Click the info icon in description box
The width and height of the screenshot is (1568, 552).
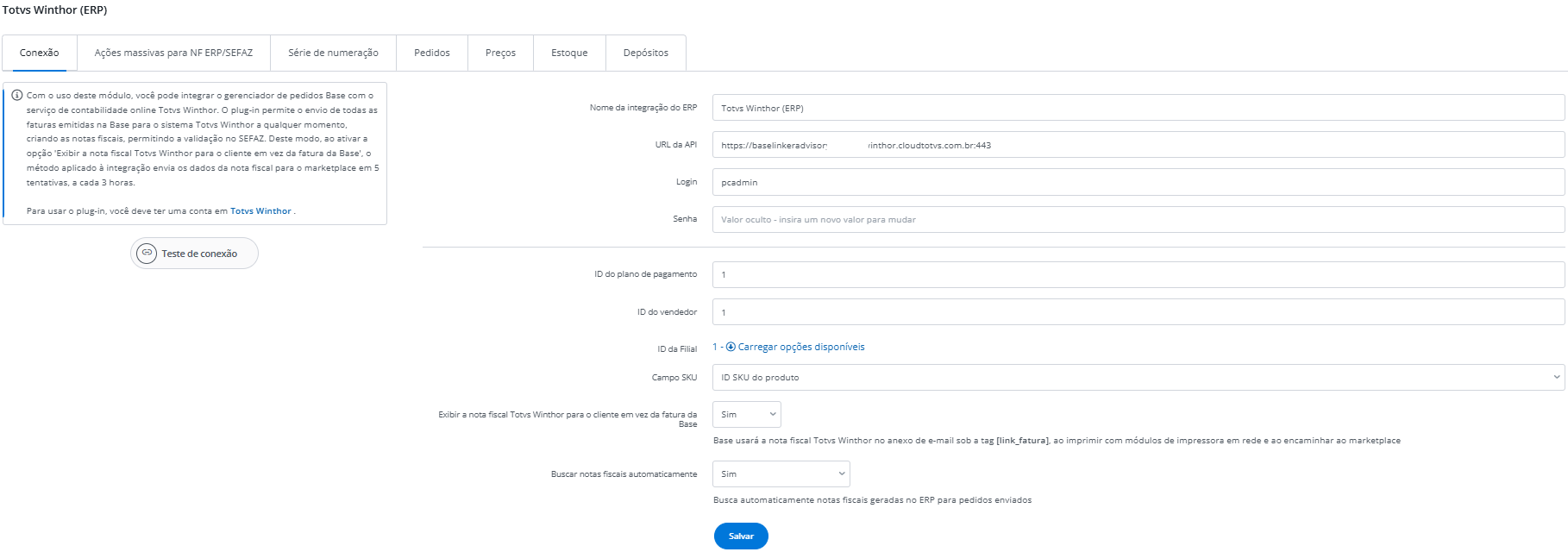(16, 96)
